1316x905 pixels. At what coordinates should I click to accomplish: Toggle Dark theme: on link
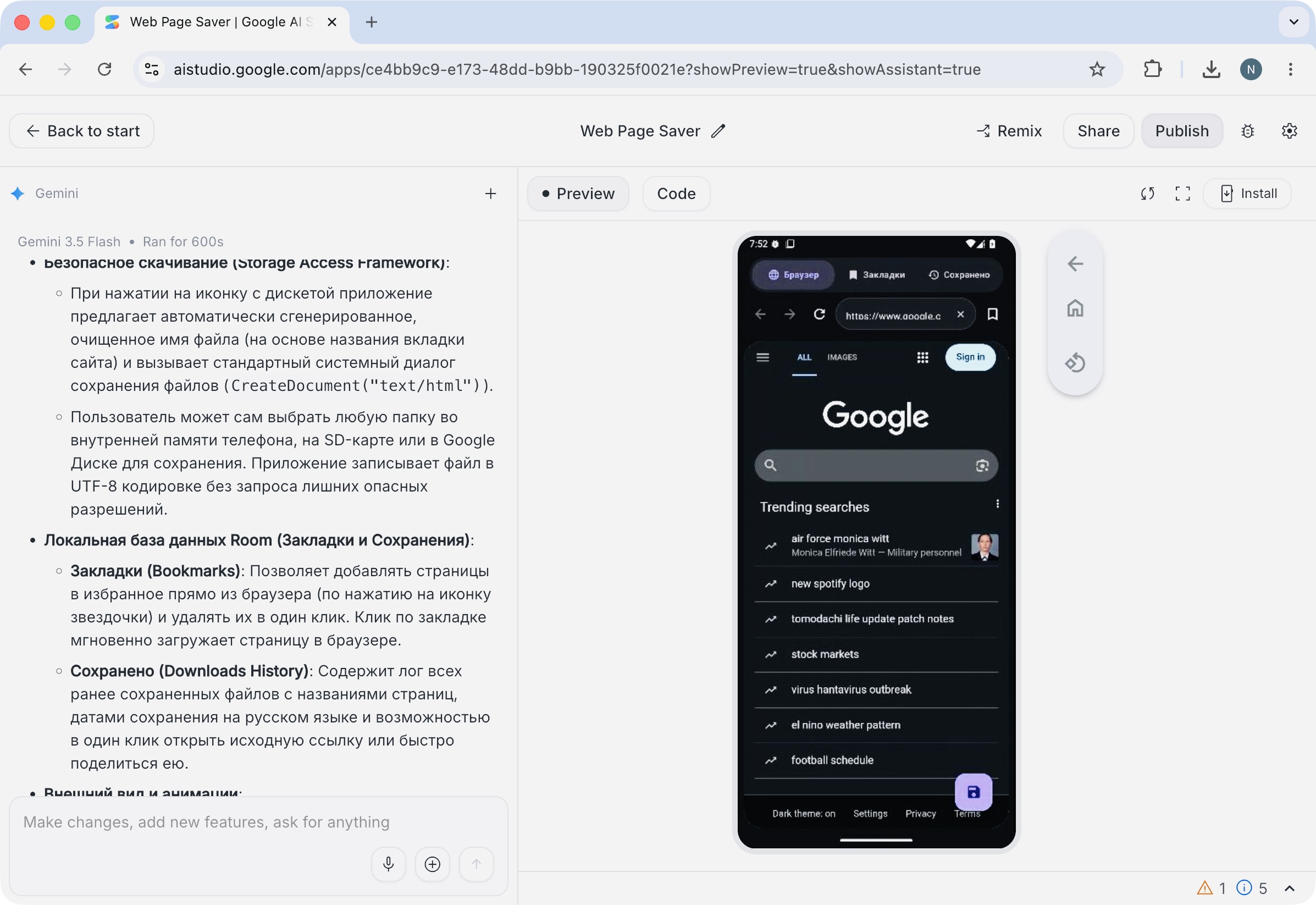804,814
